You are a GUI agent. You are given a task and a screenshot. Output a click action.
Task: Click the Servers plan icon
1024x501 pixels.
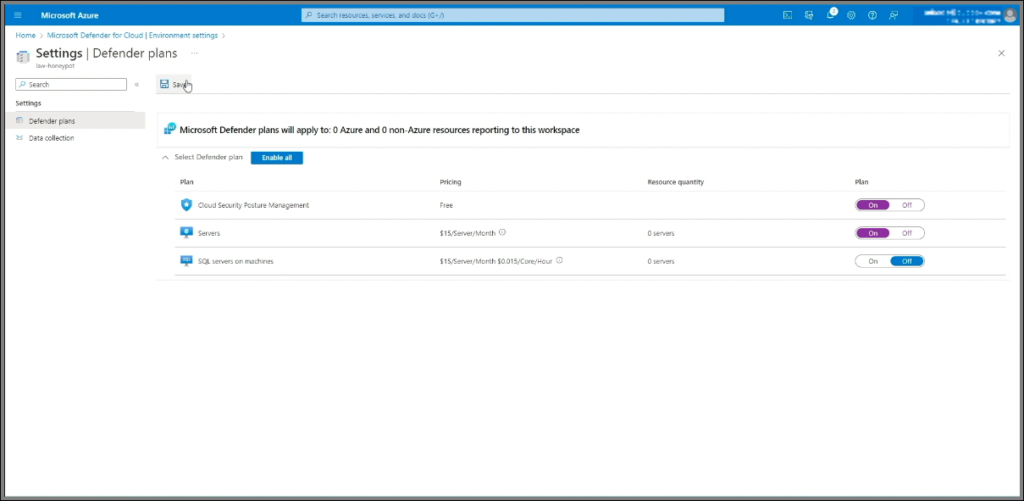point(186,233)
